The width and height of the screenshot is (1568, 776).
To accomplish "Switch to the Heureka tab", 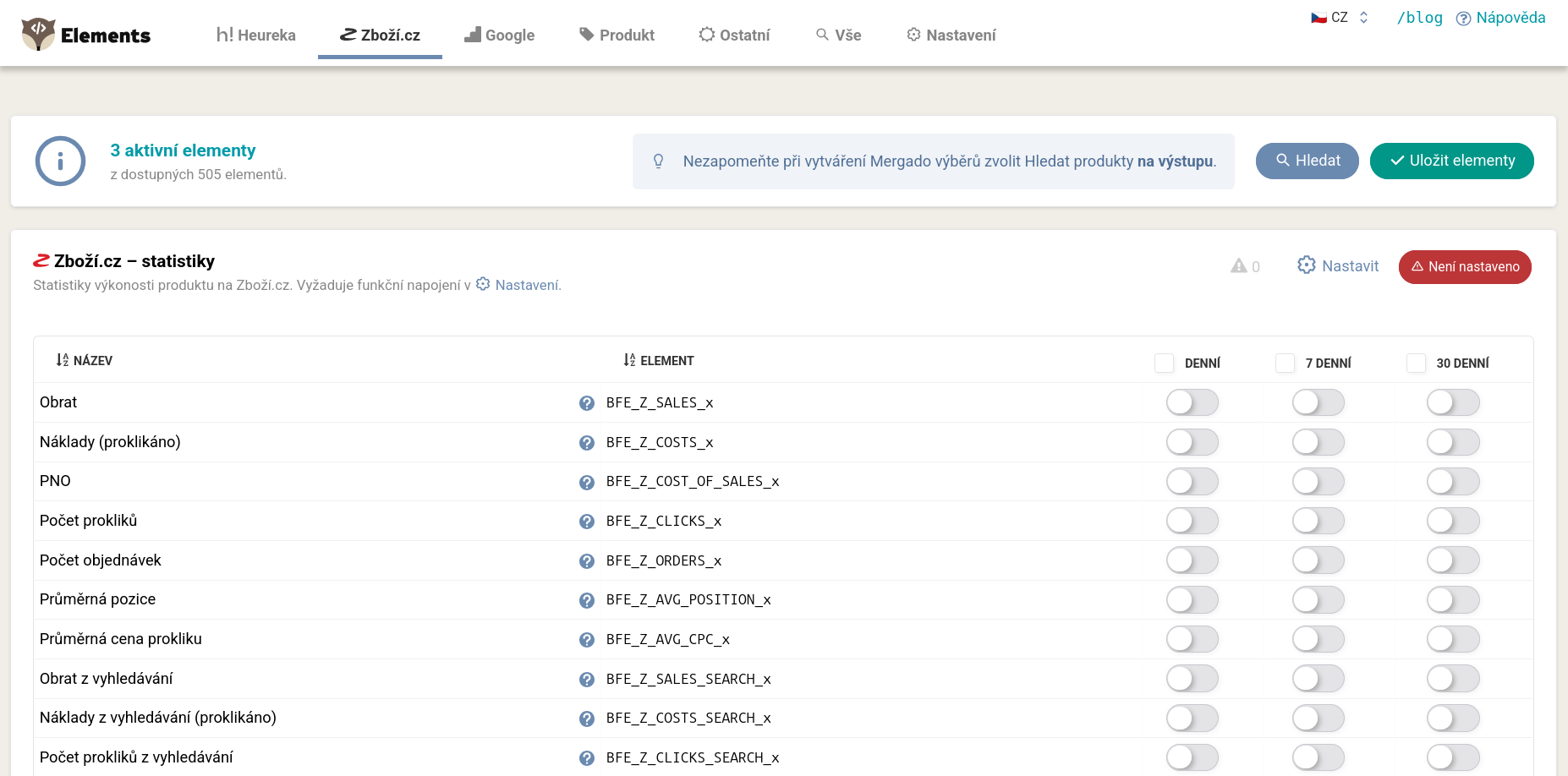I will tap(256, 35).
